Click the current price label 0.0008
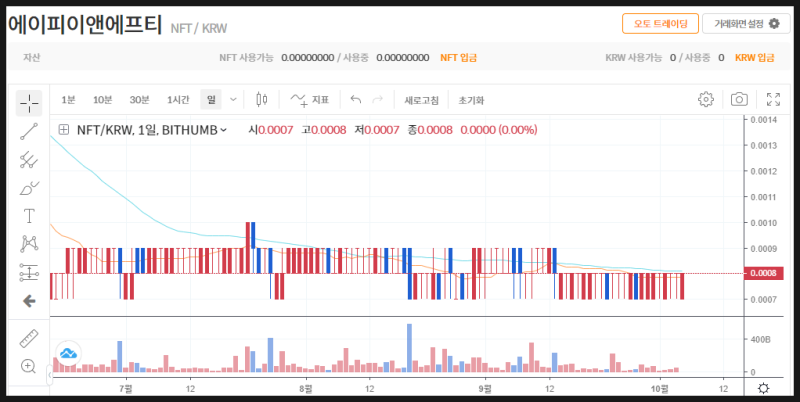800x402 pixels. point(764,273)
